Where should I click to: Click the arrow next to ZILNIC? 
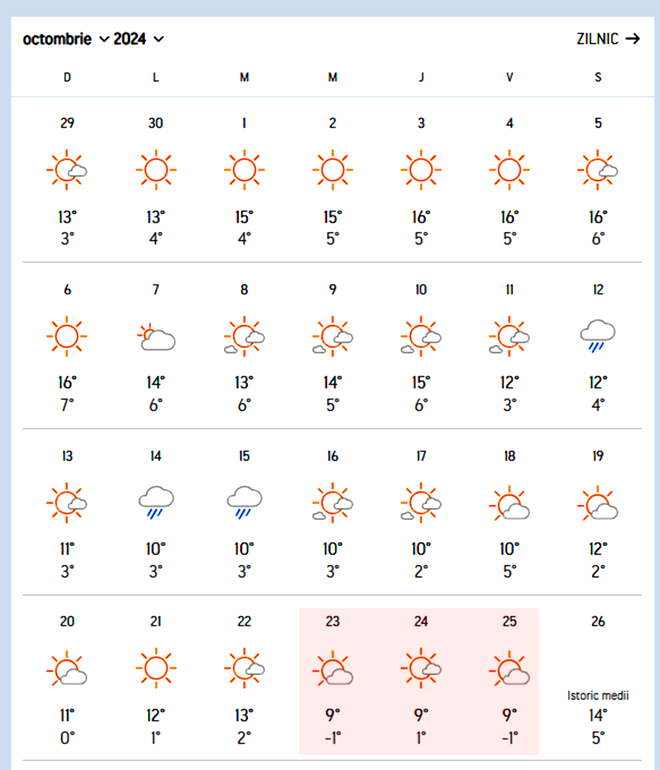click(x=632, y=39)
